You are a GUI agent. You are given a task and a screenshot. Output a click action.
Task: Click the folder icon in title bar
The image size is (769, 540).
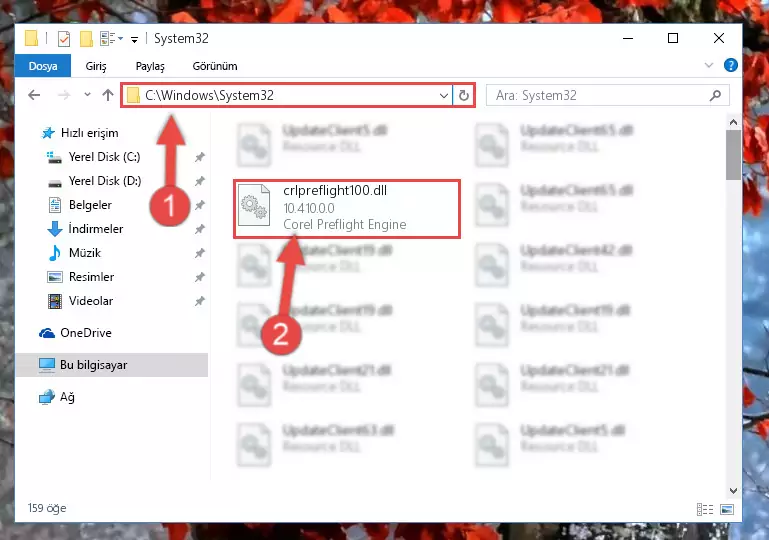tap(31, 38)
